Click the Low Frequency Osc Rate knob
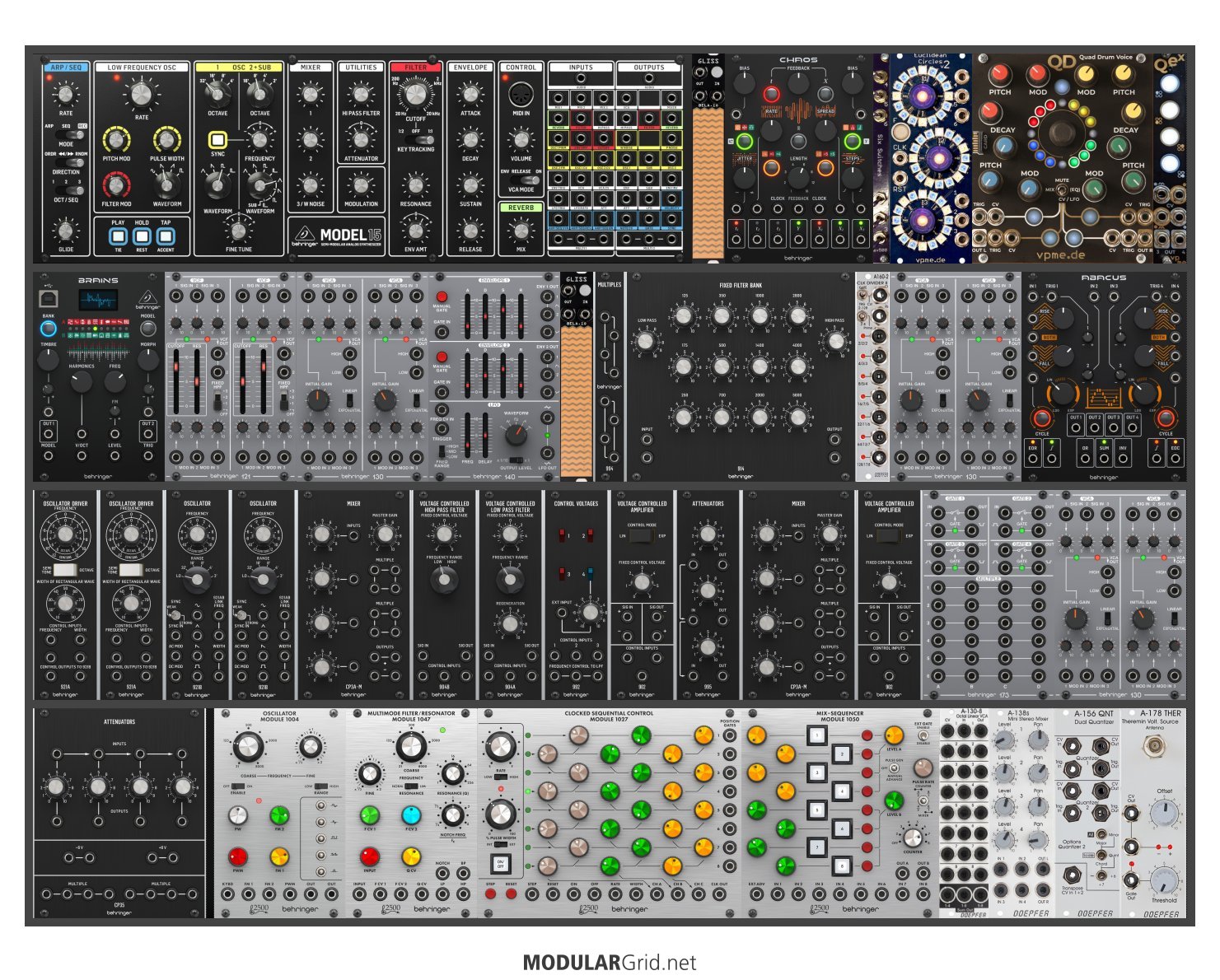 coord(142,95)
